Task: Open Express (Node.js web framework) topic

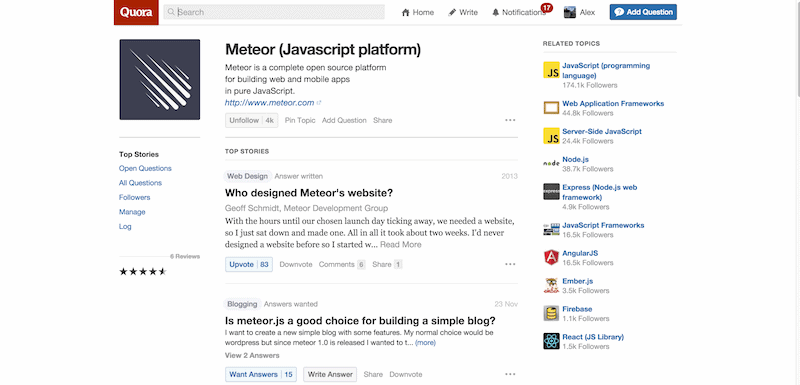Action: [x=600, y=192]
